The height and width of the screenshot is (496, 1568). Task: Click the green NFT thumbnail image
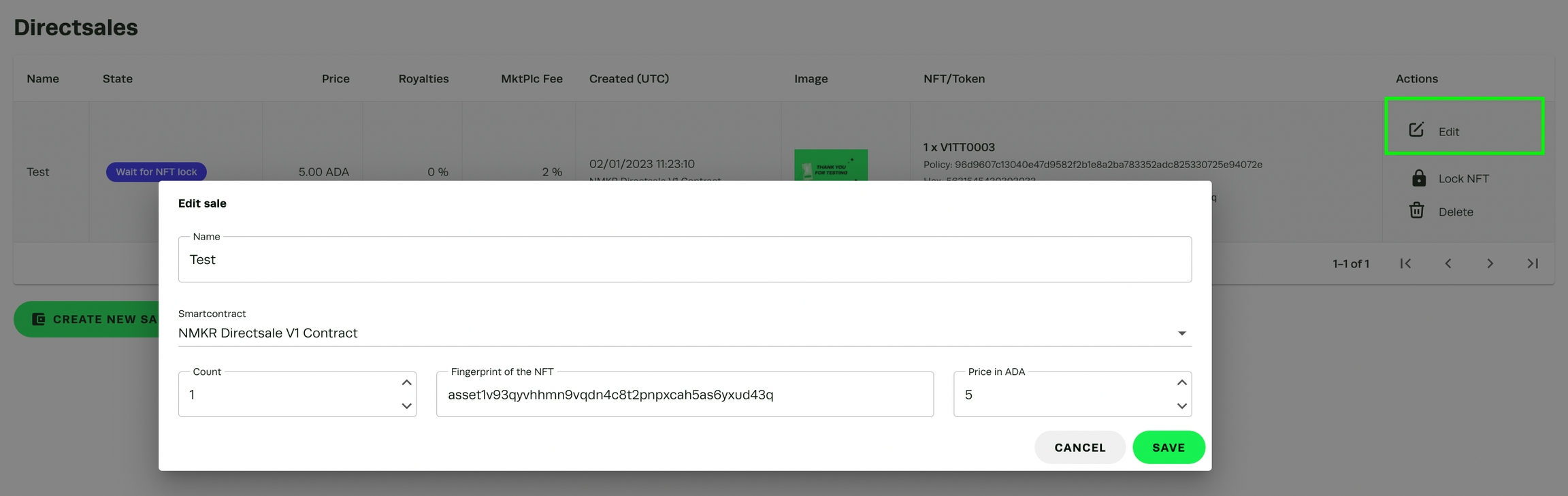click(830, 165)
